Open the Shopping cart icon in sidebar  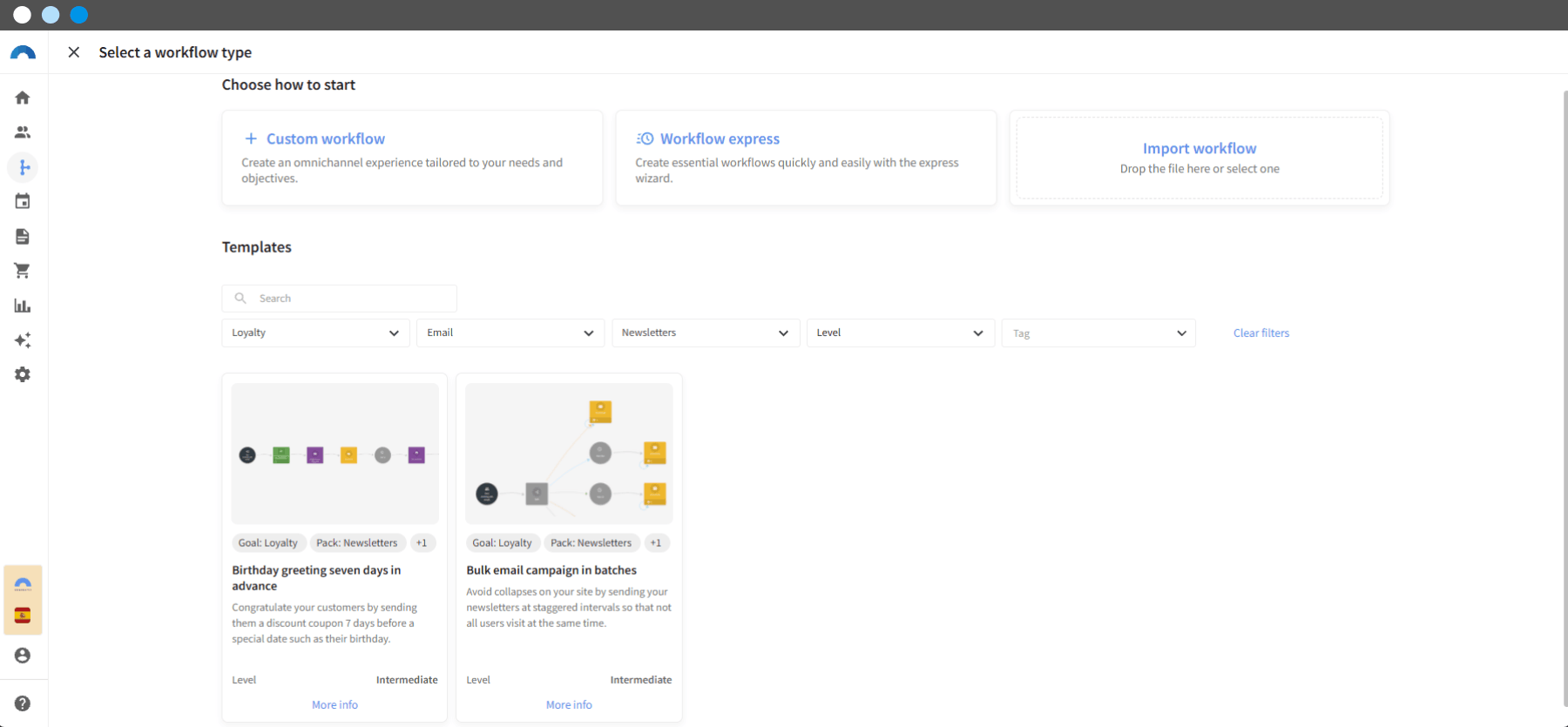[x=23, y=271]
